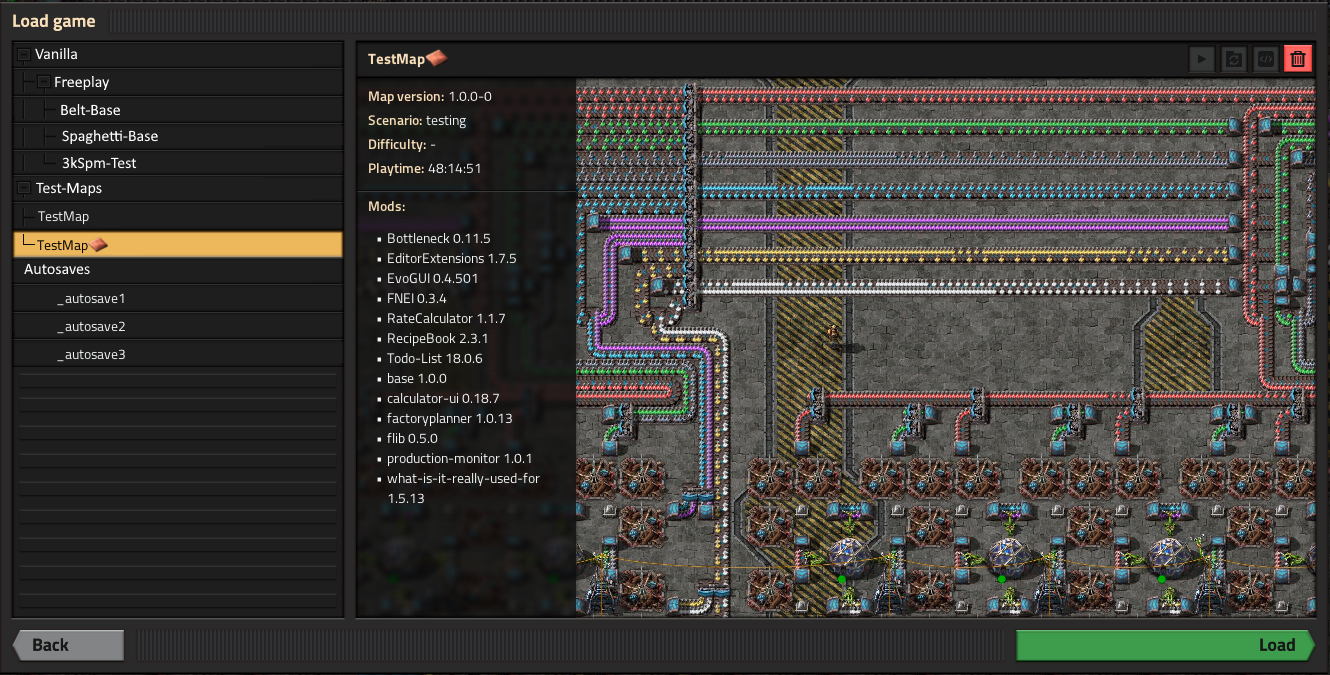
Task: Click the Load game window title
Action: pyautogui.click(x=54, y=21)
